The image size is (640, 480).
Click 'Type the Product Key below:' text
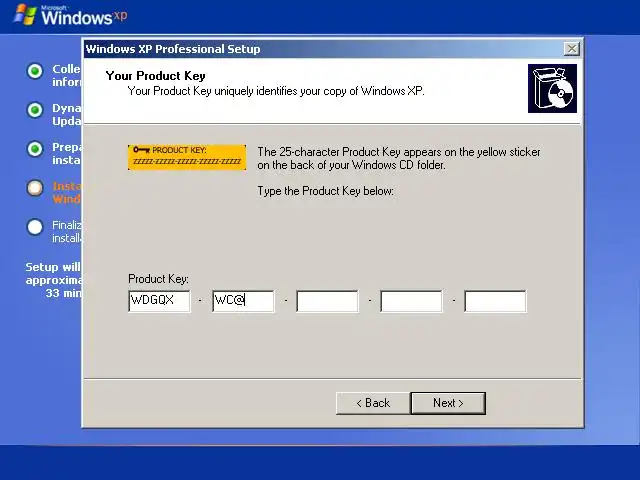(326, 191)
